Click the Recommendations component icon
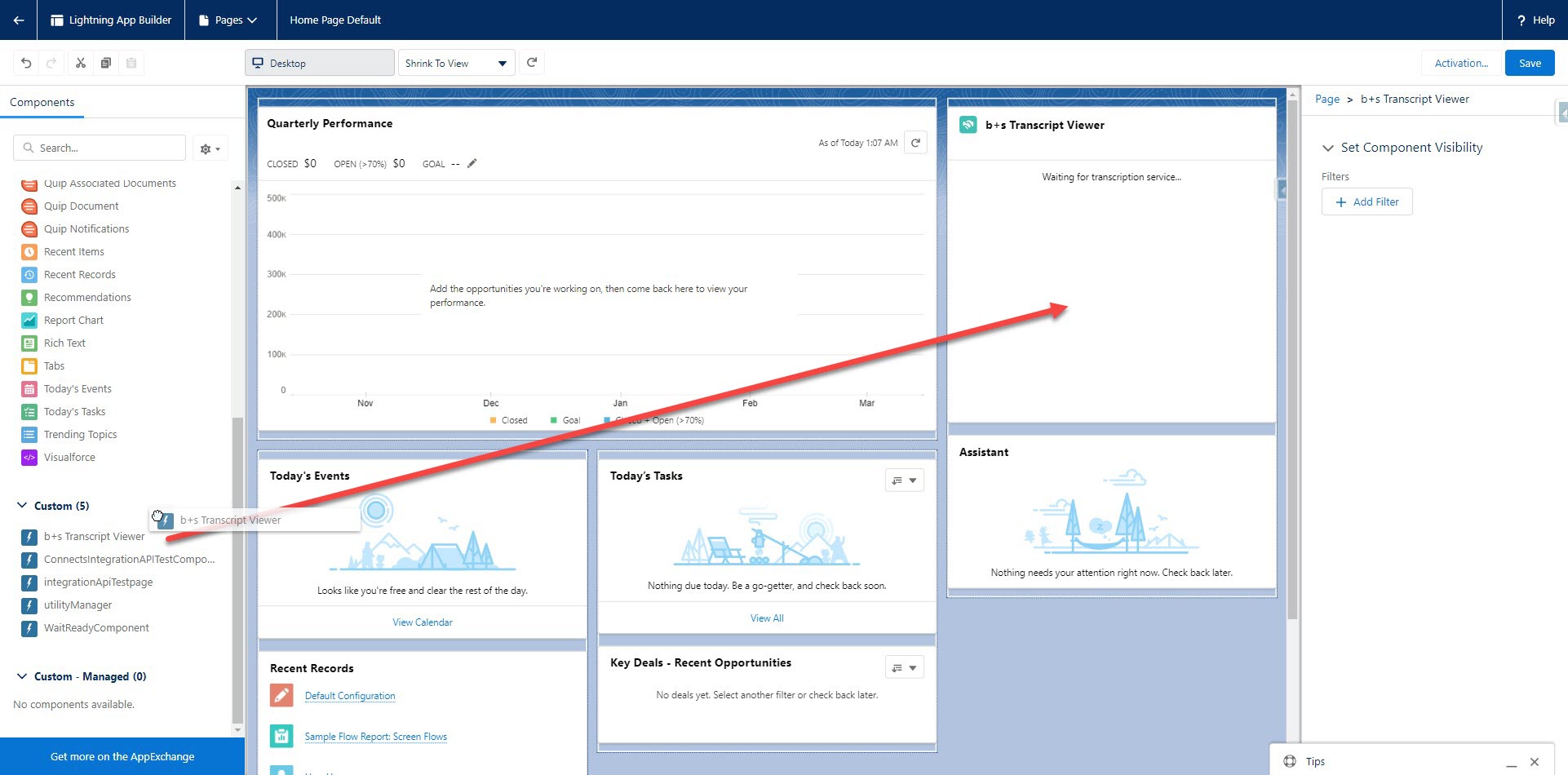 (29, 298)
